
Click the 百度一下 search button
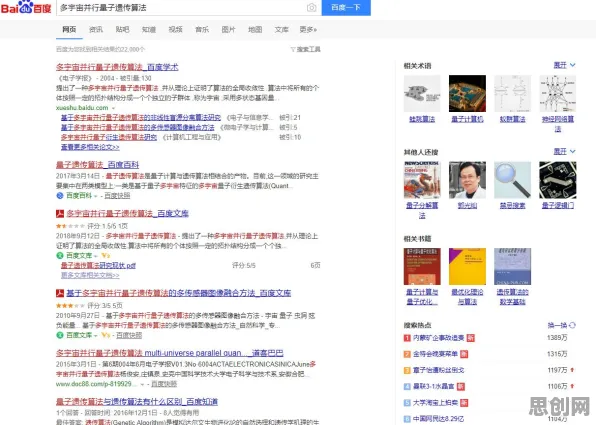pyautogui.click(x=346, y=8)
